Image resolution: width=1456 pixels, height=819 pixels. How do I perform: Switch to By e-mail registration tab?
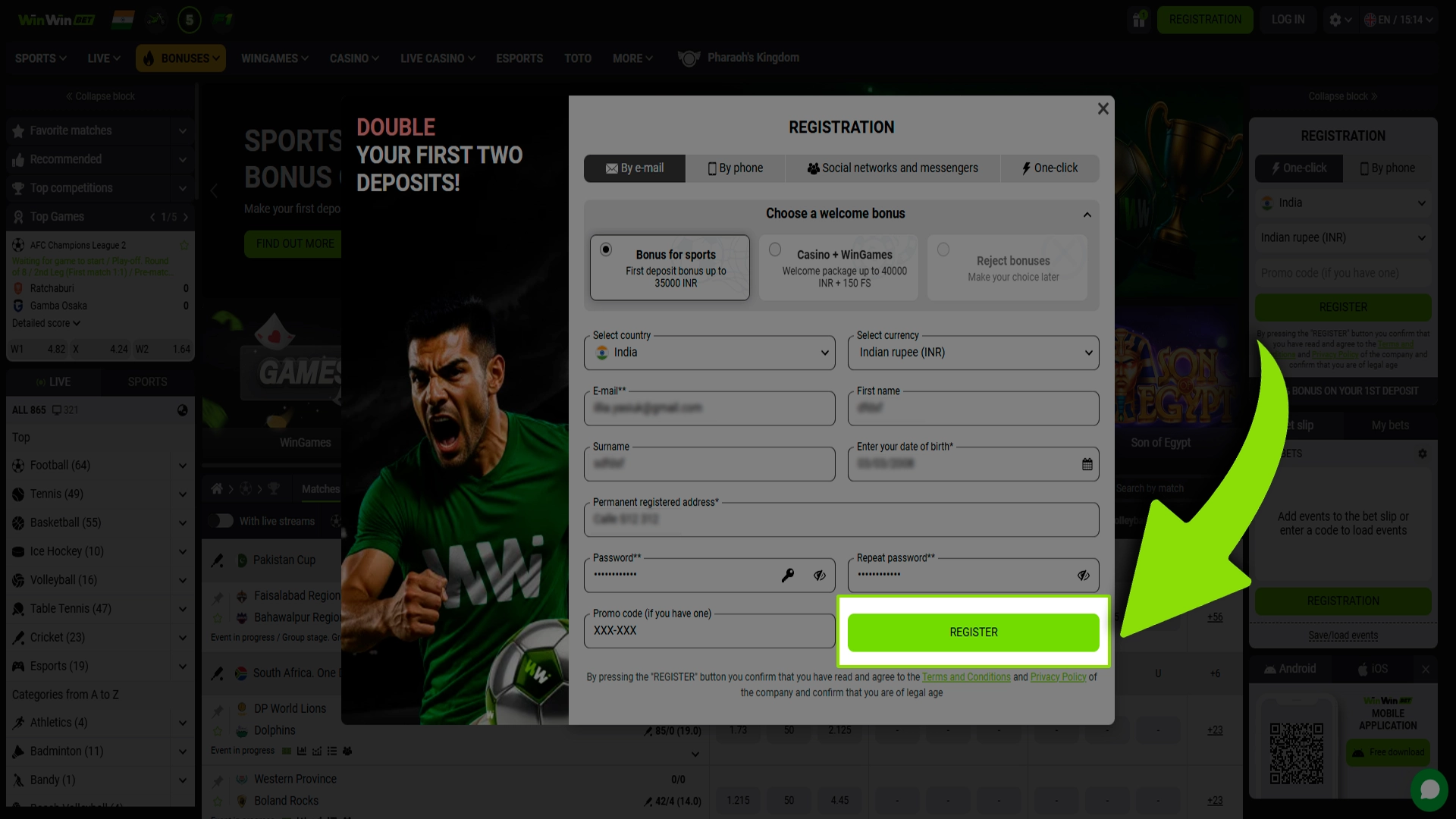click(x=635, y=168)
